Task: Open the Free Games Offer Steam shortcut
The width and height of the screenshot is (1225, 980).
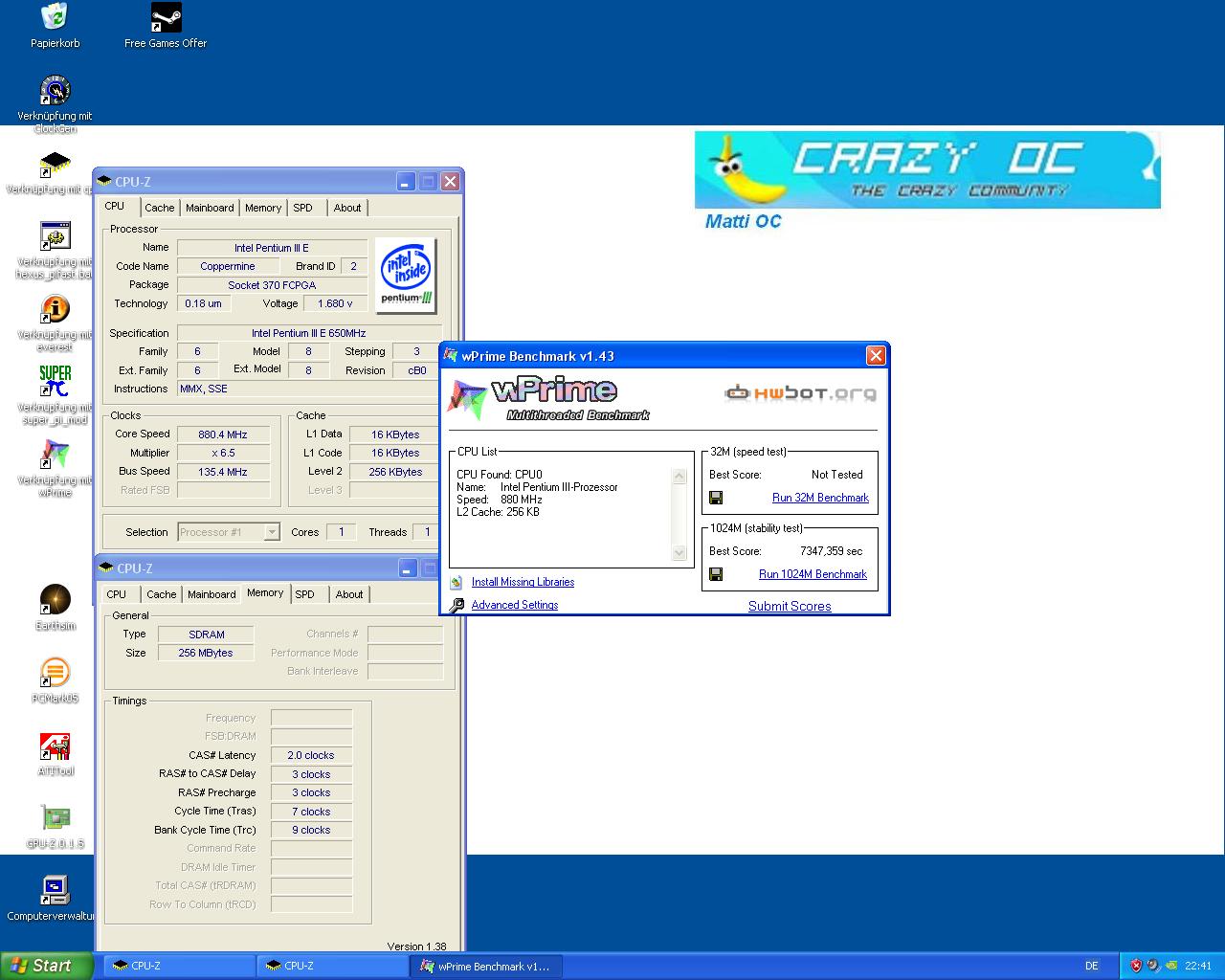Action: [x=166, y=16]
